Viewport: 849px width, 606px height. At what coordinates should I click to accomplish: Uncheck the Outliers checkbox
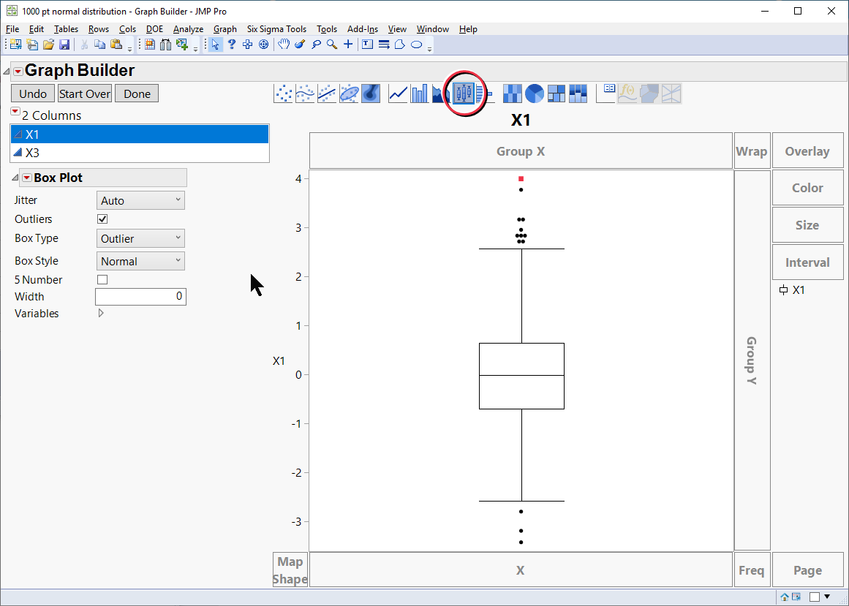tap(102, 219)
